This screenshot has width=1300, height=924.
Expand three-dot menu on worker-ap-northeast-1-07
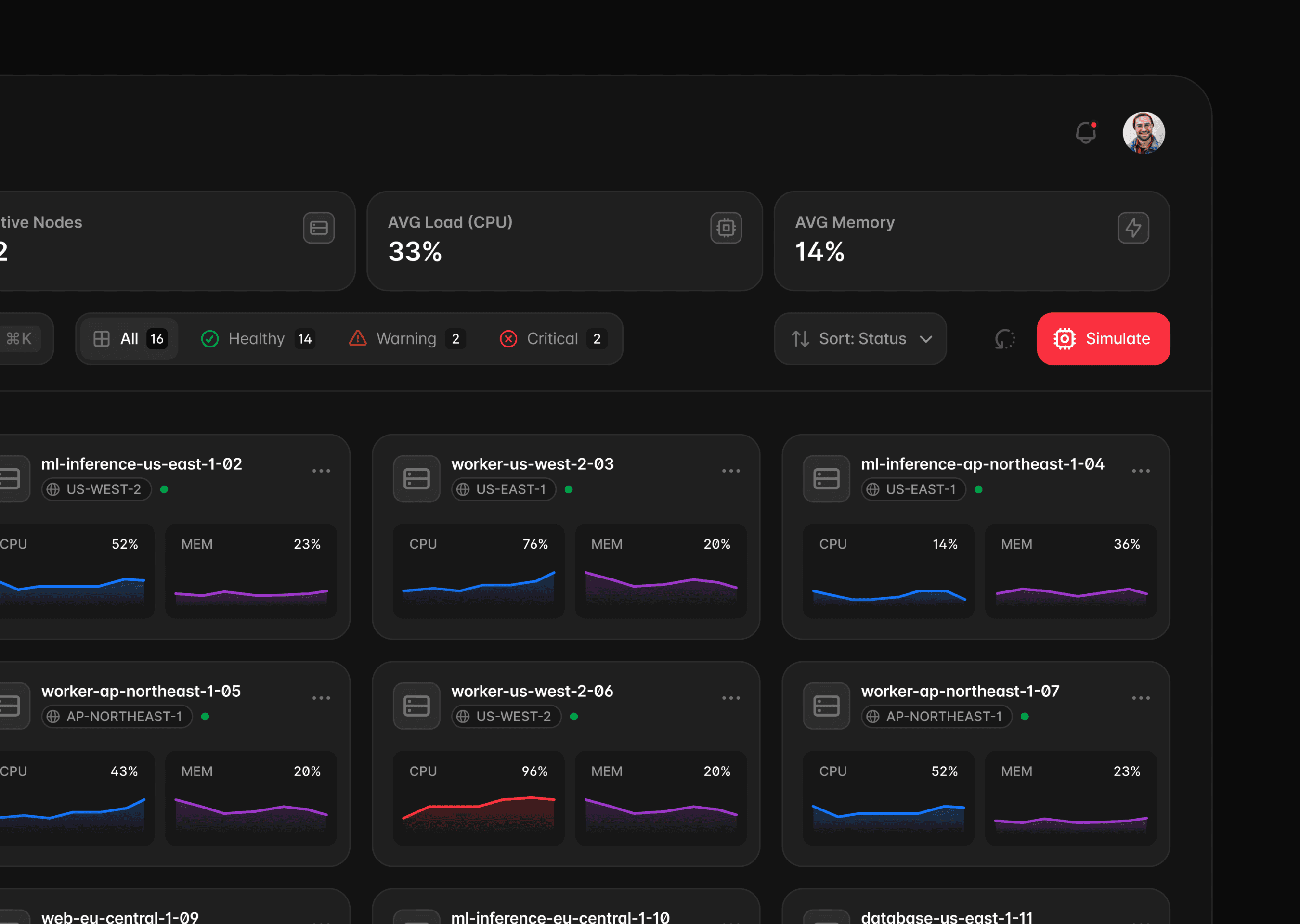1141,698
